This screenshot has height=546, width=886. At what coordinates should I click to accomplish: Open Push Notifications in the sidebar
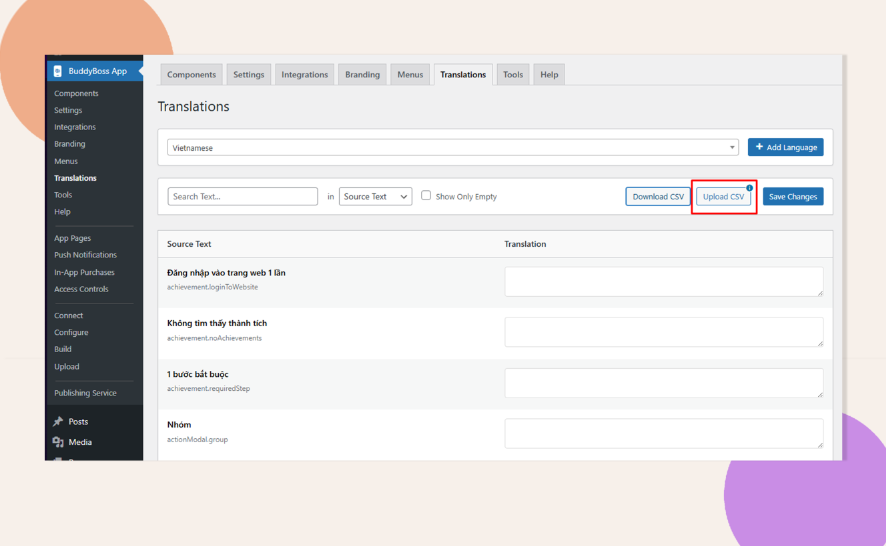[x=85, y=255]
